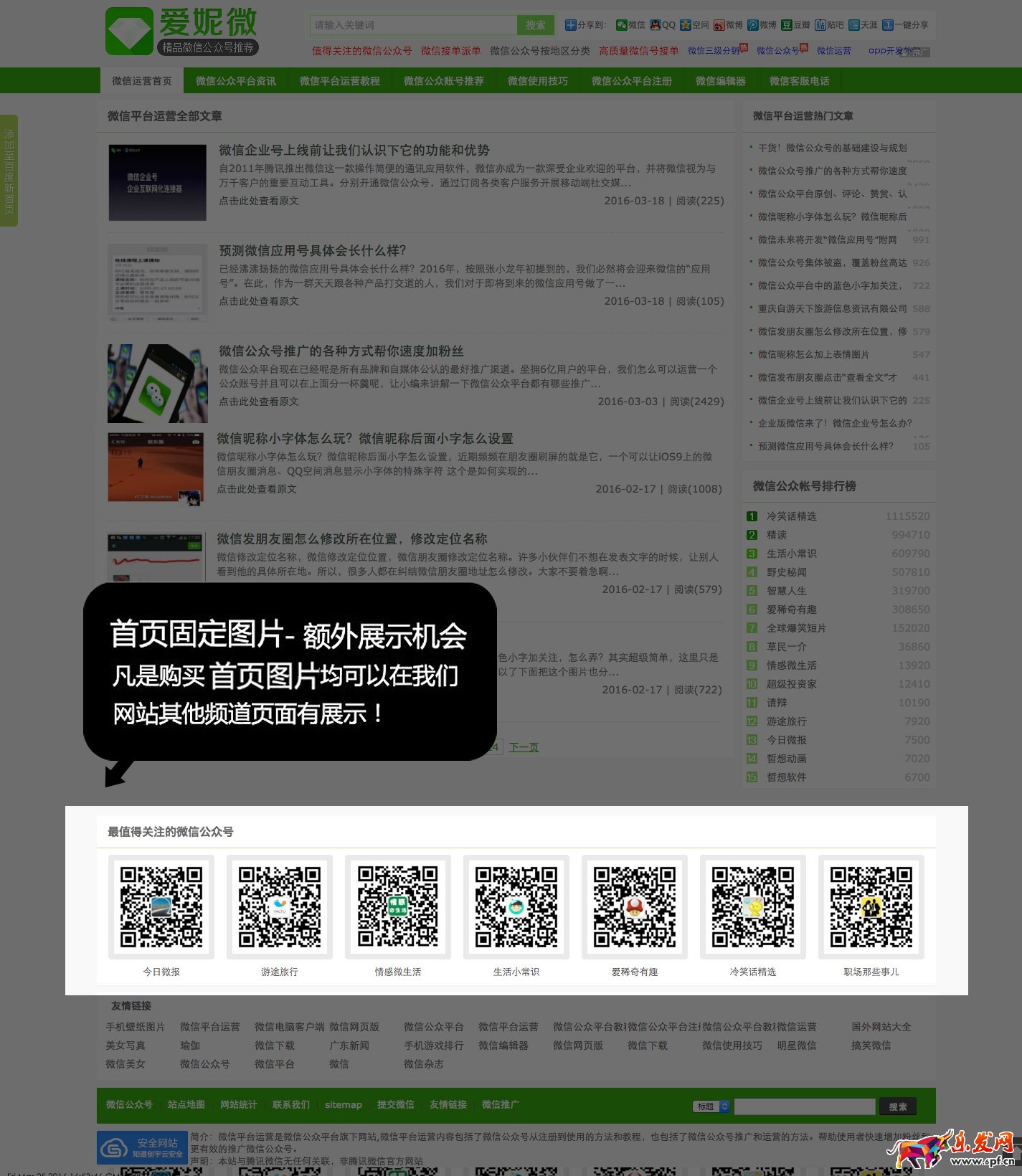Open hot article 微信昵称怎么加上表情图片
1022x1176 pixels.
tap(813, 354)
